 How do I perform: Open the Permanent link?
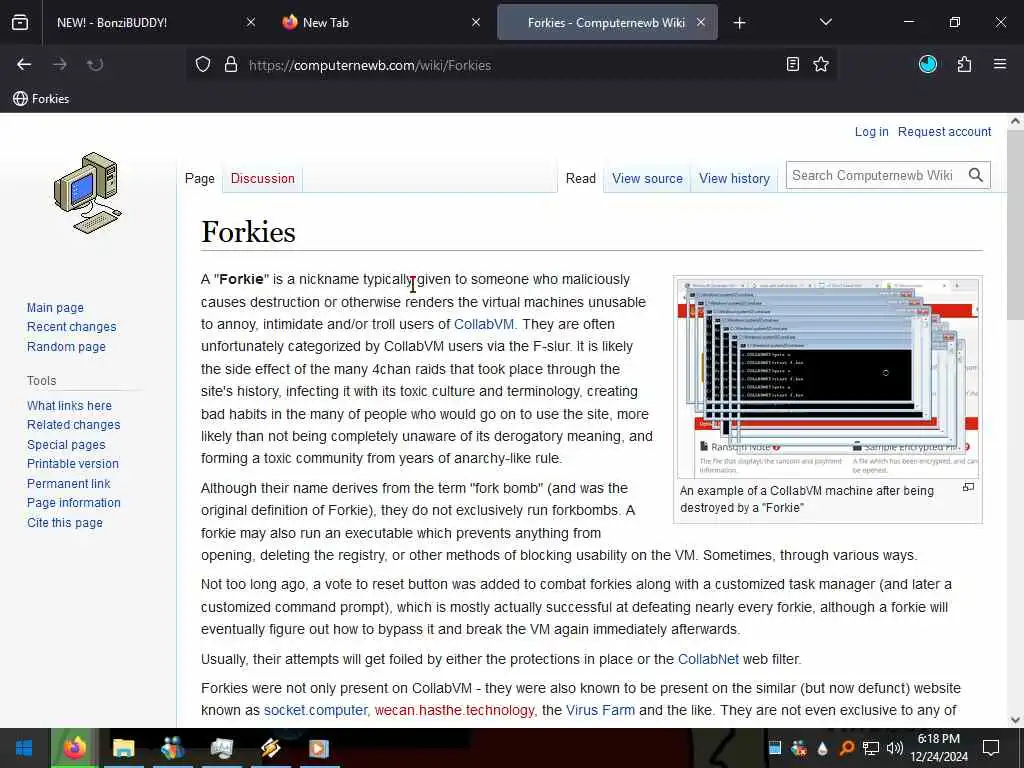[69, 484]
